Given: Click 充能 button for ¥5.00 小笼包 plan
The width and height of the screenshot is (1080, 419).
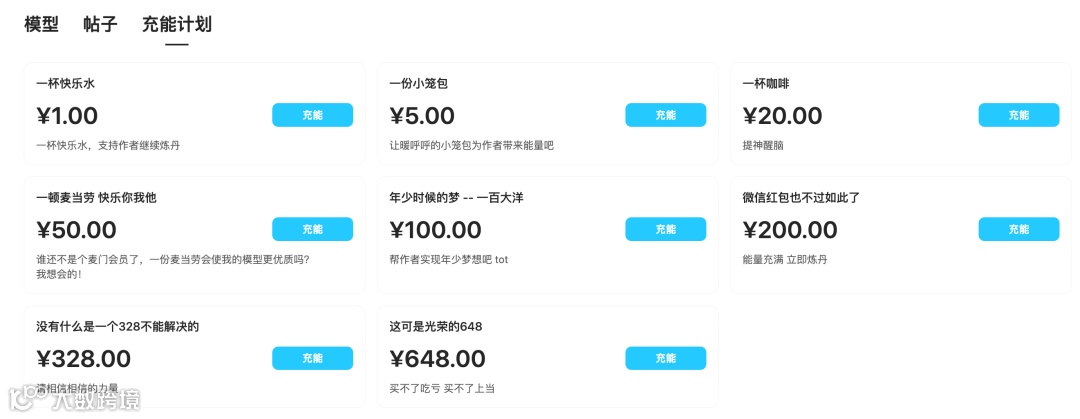Looking at the screenshot, I should coord(665,115).
